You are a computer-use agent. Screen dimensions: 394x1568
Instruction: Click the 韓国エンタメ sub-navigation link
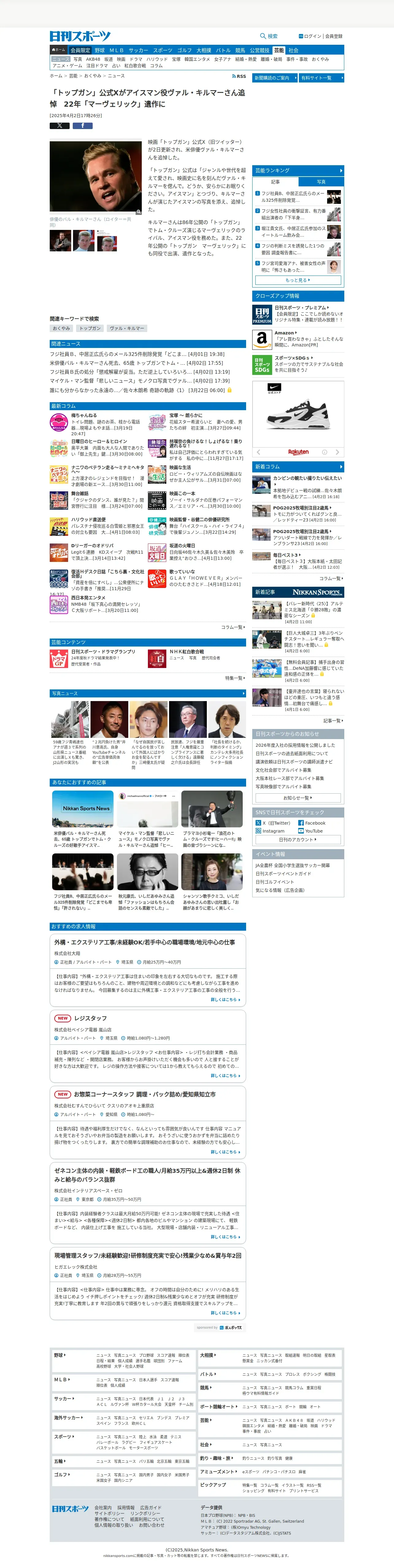197,60
